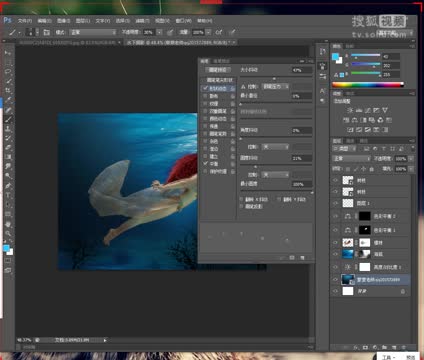
Task: Enable the Flip X Jitter checkbox
Action: tap(241, 199)
